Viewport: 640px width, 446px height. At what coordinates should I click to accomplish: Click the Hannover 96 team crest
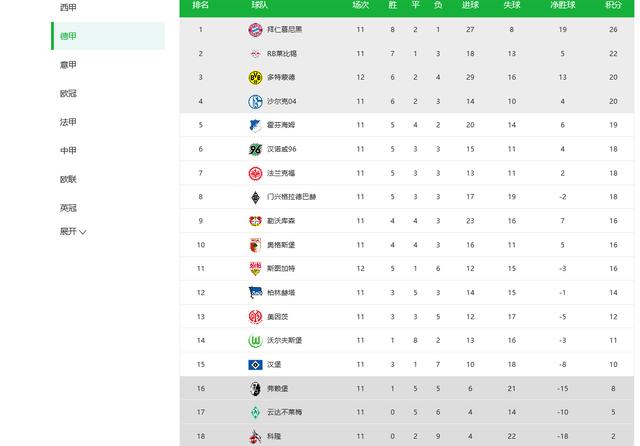pos(256,149)
